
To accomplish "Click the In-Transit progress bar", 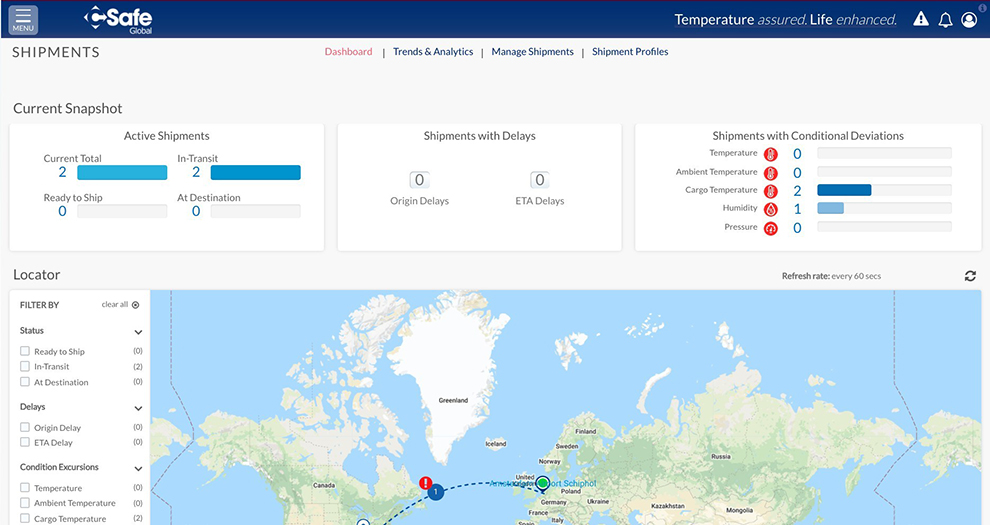I will (x=255, y=173).
